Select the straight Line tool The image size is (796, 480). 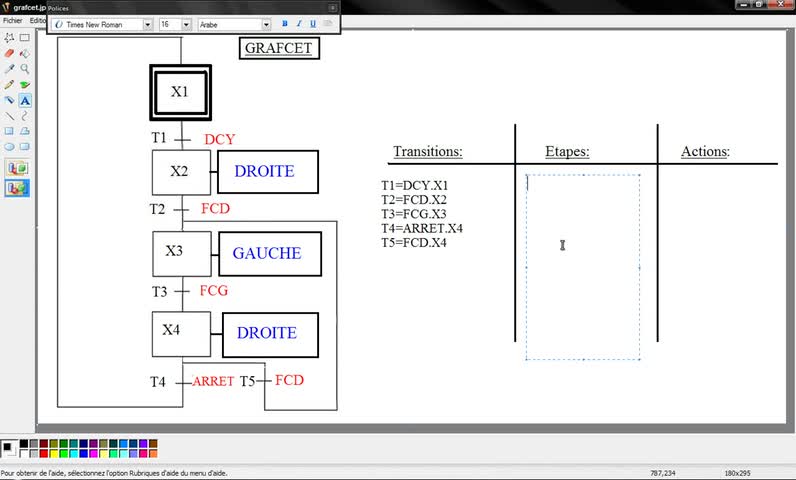tap(9, 116)
